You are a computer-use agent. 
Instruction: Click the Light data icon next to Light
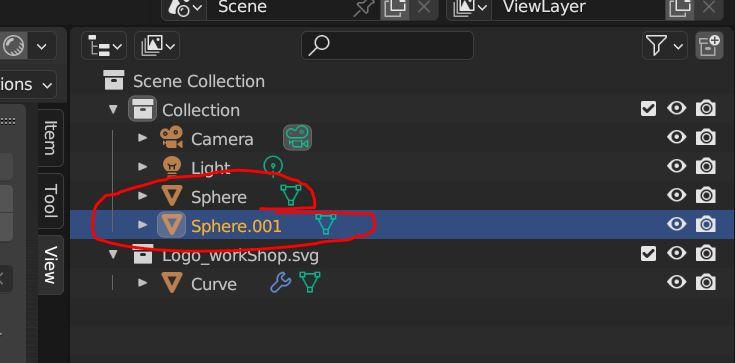(x=273, y=166)
